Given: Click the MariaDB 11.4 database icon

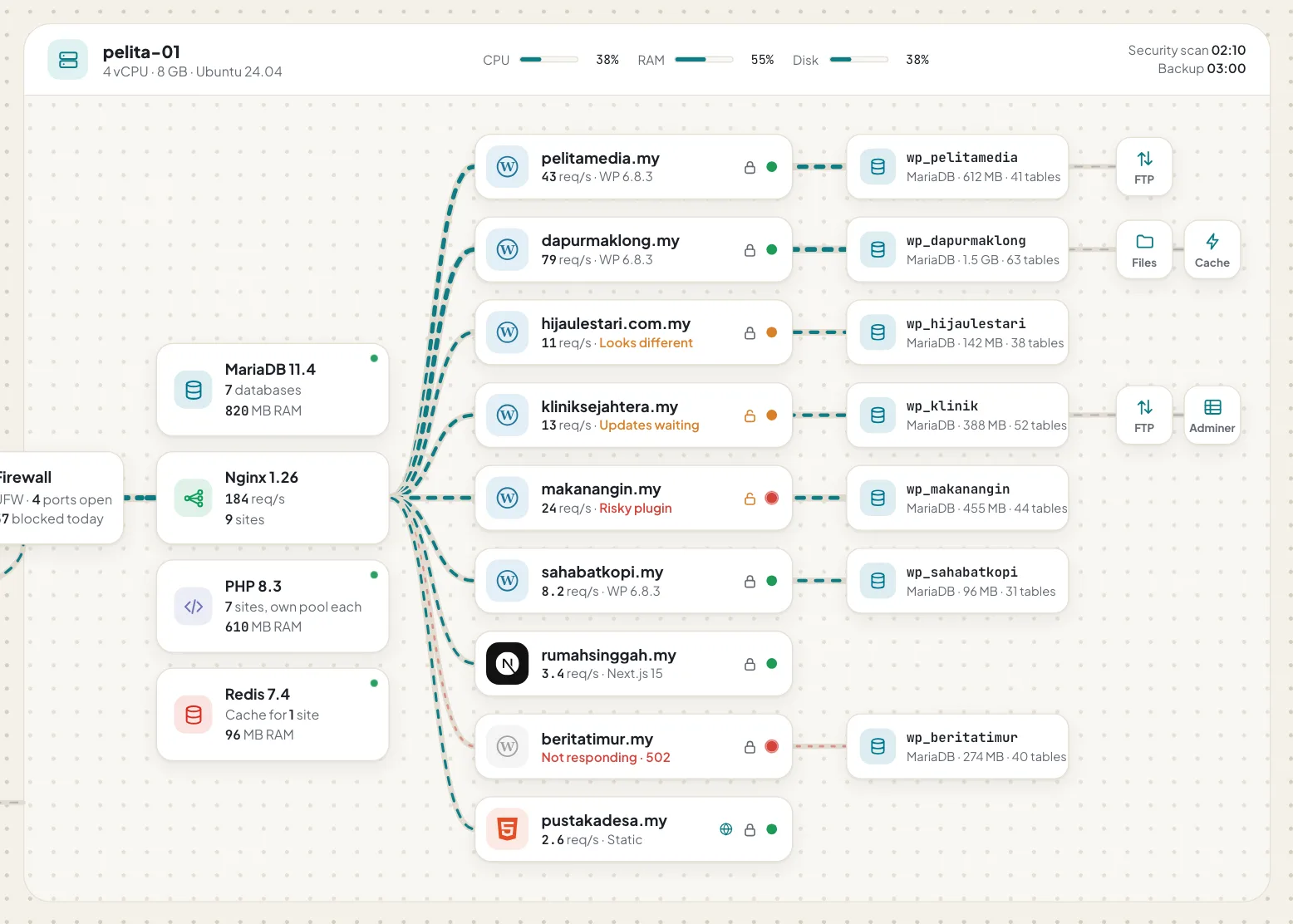Looking at the screenshot, I should tap(194, 390).
